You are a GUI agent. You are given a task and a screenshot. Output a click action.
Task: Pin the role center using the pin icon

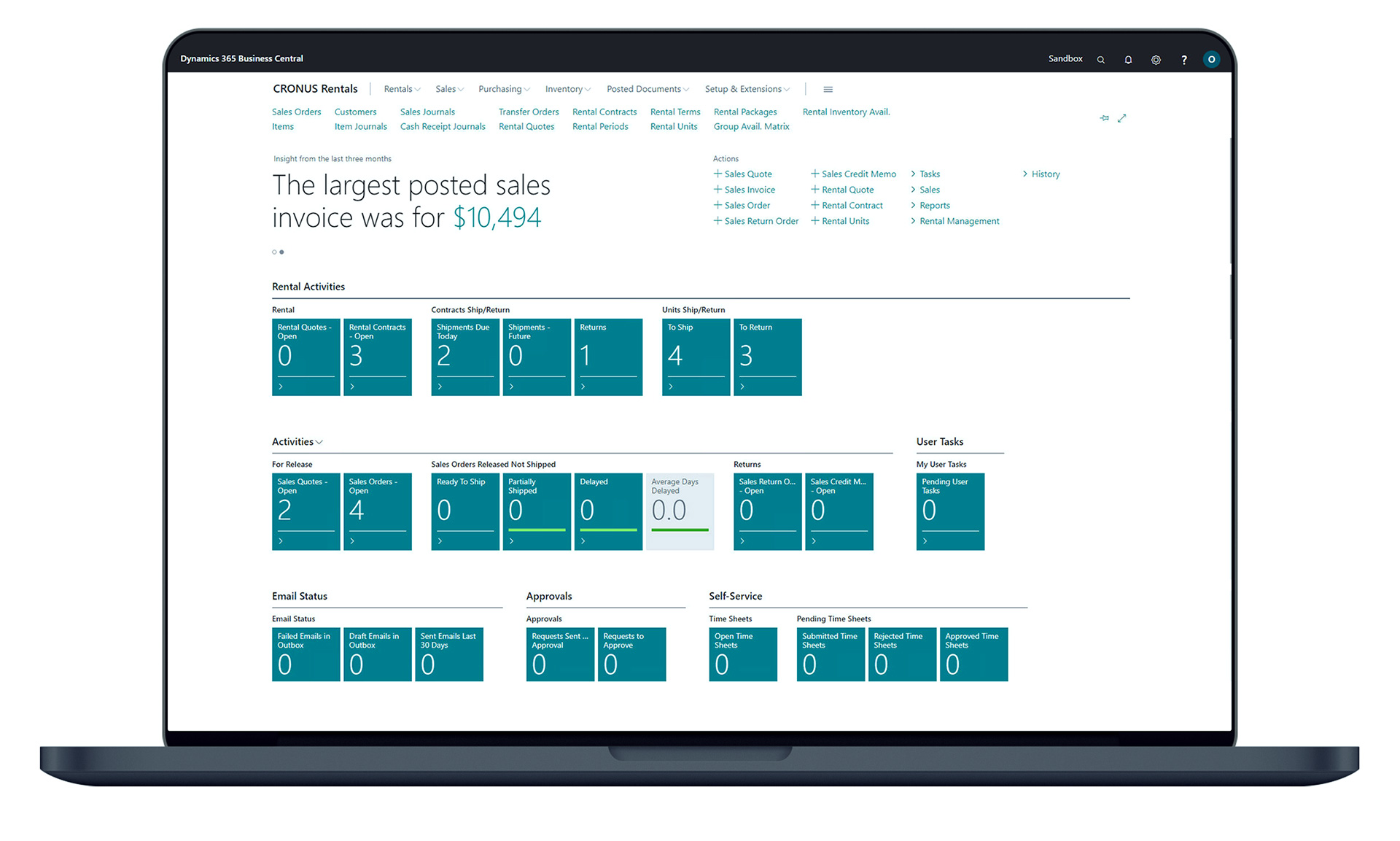click(1104, 117)
